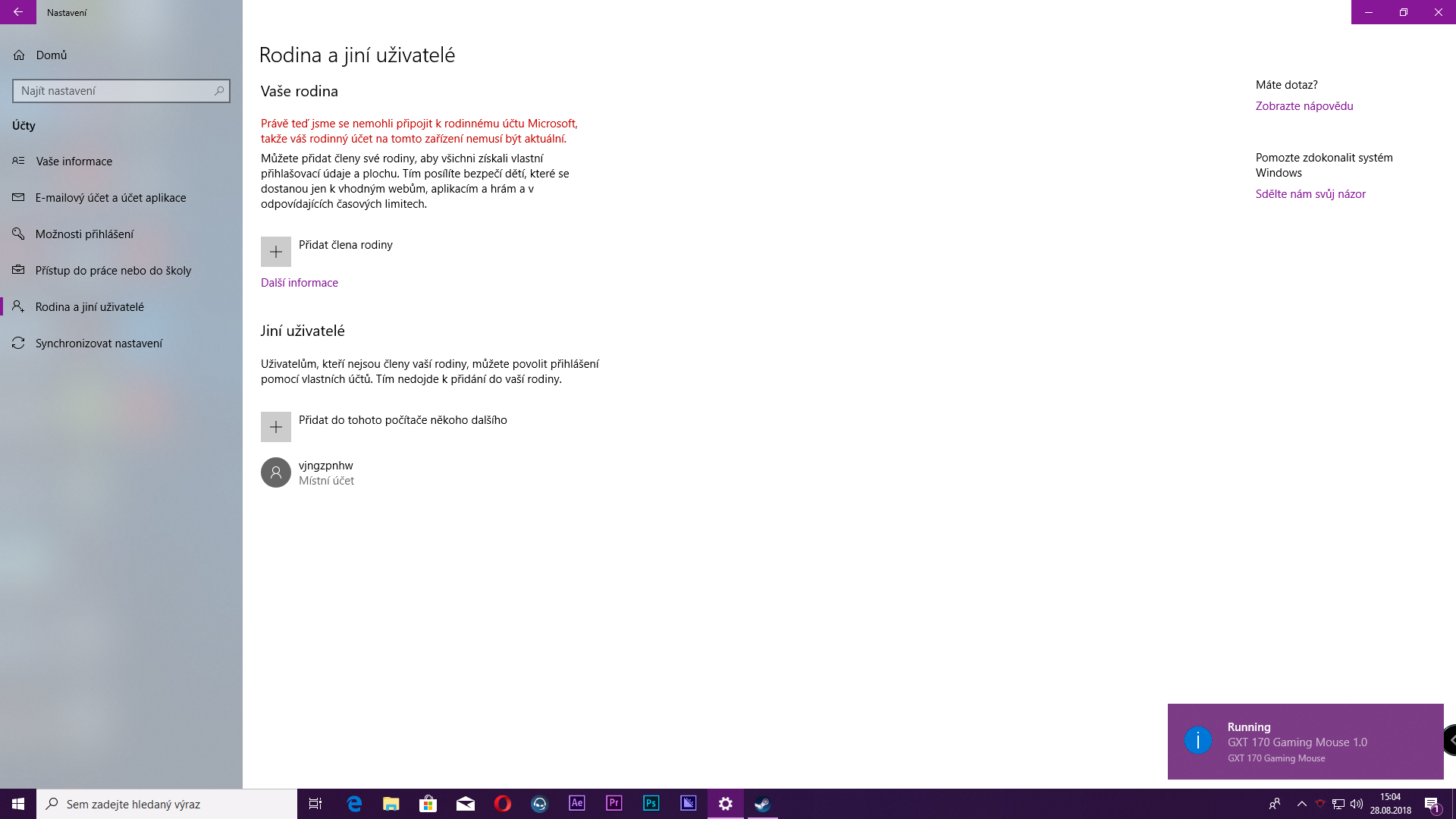Open Adobe After Effects taskbar icon
This screenshot has width=1456, height=819.
coord(576,803)
